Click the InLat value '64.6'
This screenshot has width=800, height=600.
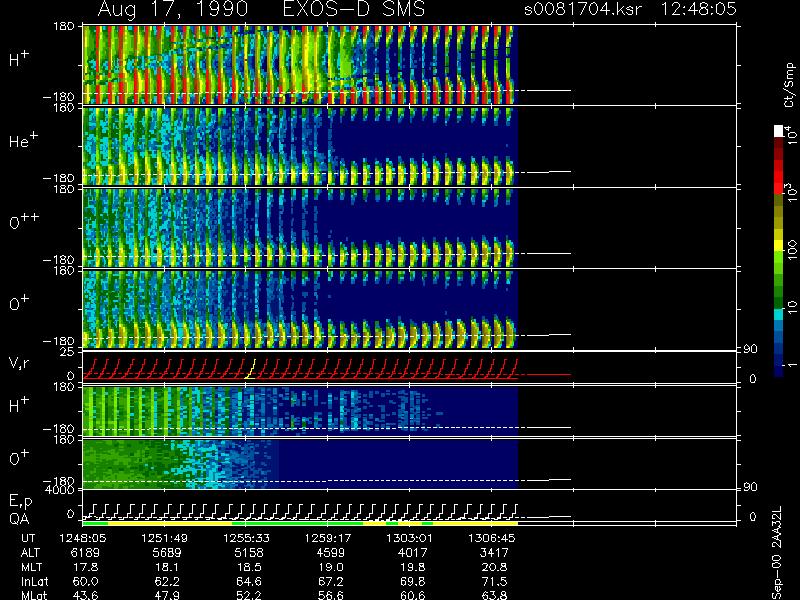(249, 581)
